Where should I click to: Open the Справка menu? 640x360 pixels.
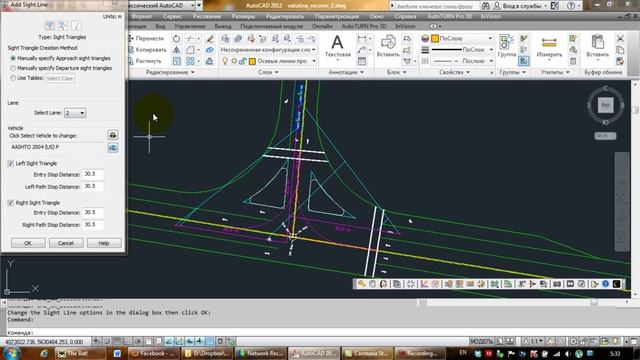(405, 16)
